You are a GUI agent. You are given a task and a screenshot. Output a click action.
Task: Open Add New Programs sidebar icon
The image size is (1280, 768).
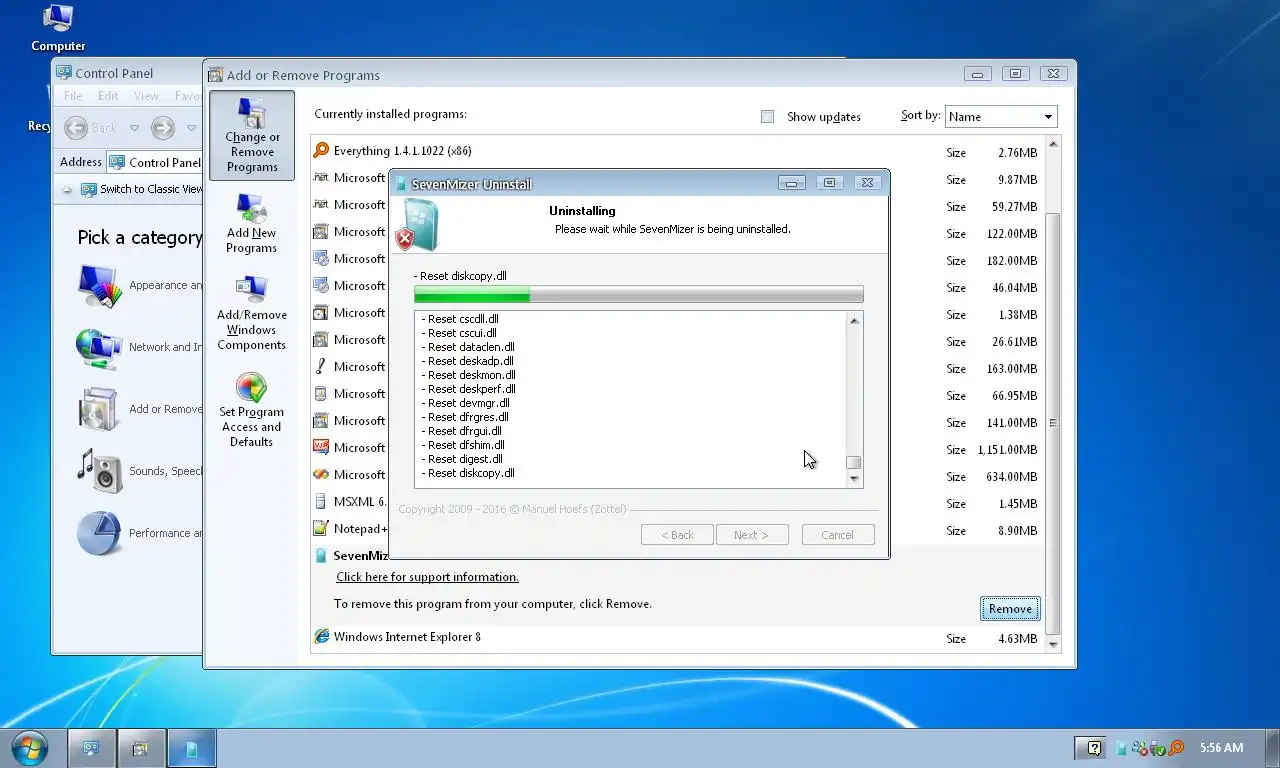[x=251, y=208]
